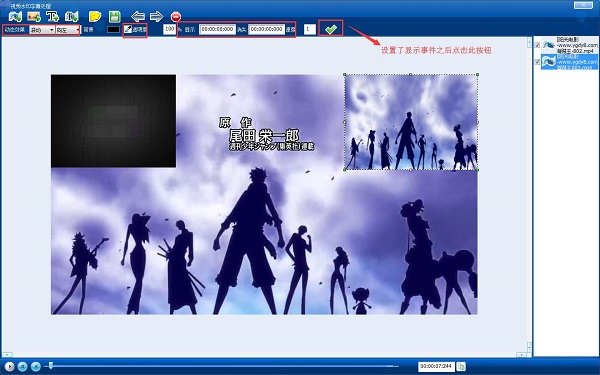600x375 pixels.
Task: Toggle checkbox for the second highlighted video file
Action: pyautogui.click(x=537, y=62)
